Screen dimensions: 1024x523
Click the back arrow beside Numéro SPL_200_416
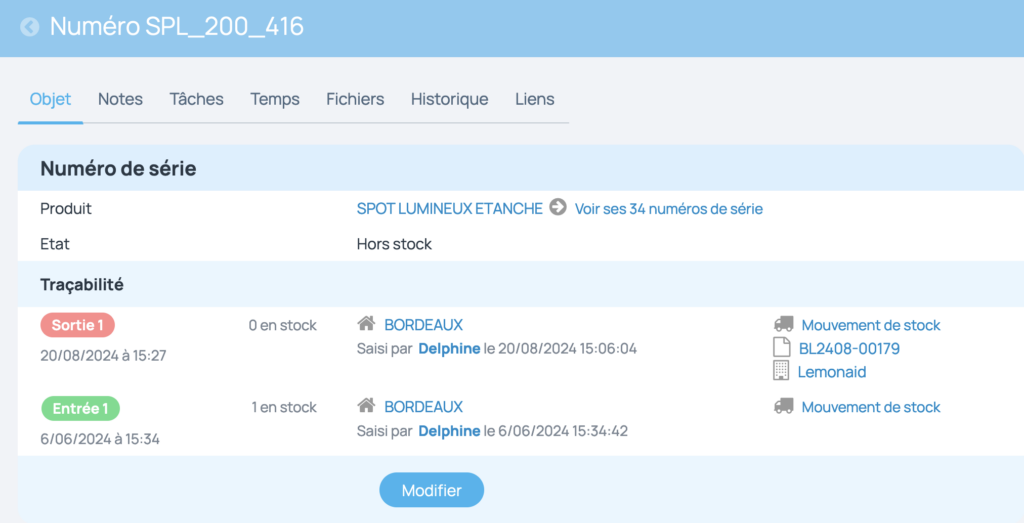(29, 27)
